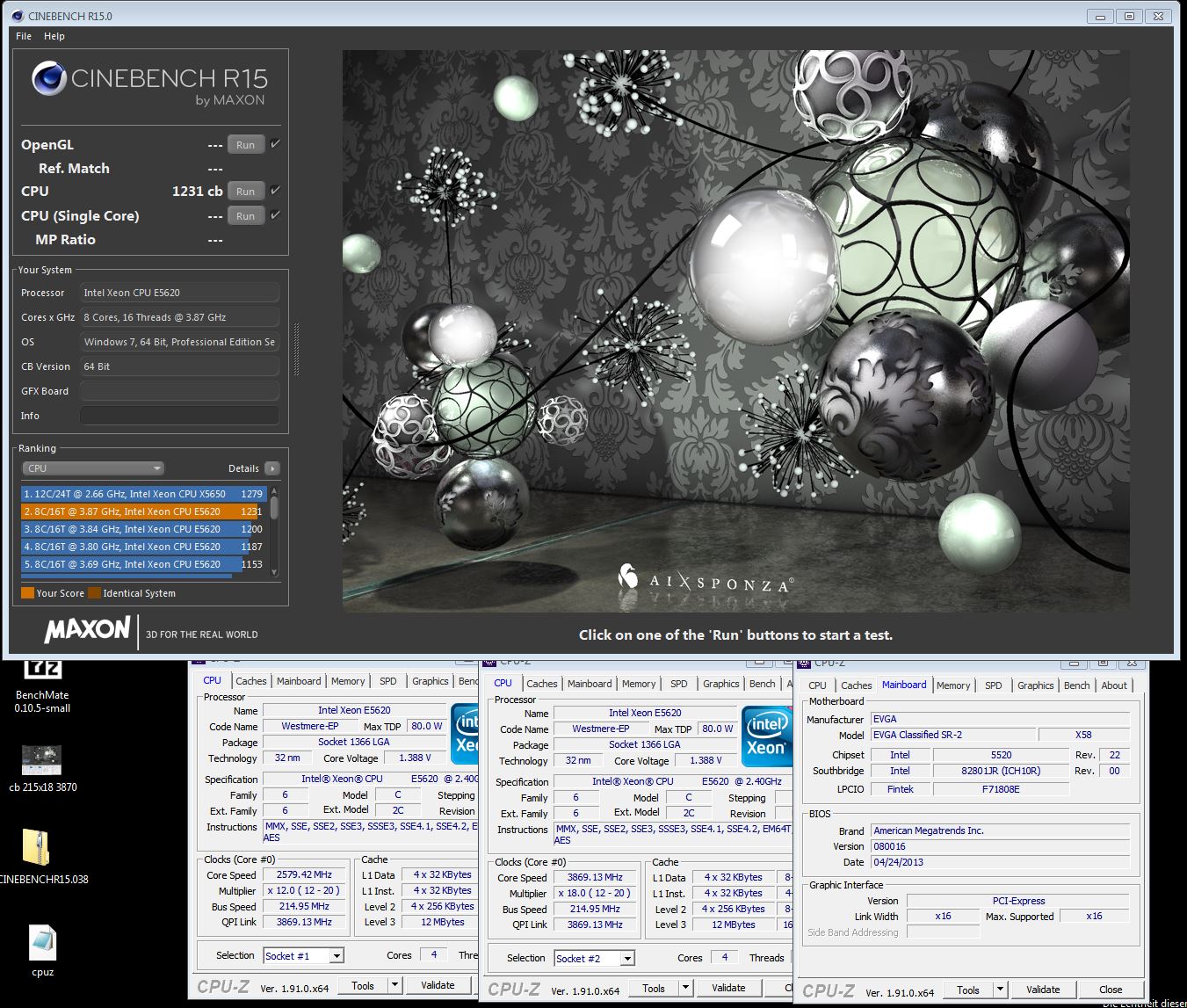Click the rendered Cinebench scene image
The width and height of the screenshot is (1187, 1008).
pos(736,331)
